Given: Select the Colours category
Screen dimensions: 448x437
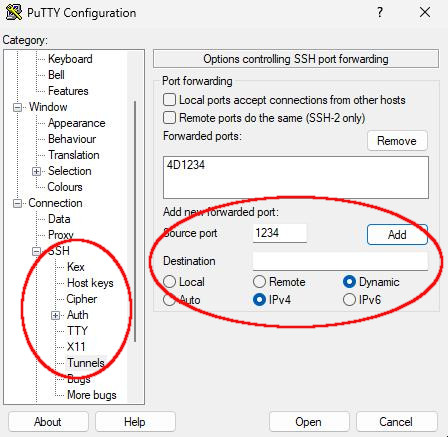Looking at the screenshot, I should click(65, 187).
